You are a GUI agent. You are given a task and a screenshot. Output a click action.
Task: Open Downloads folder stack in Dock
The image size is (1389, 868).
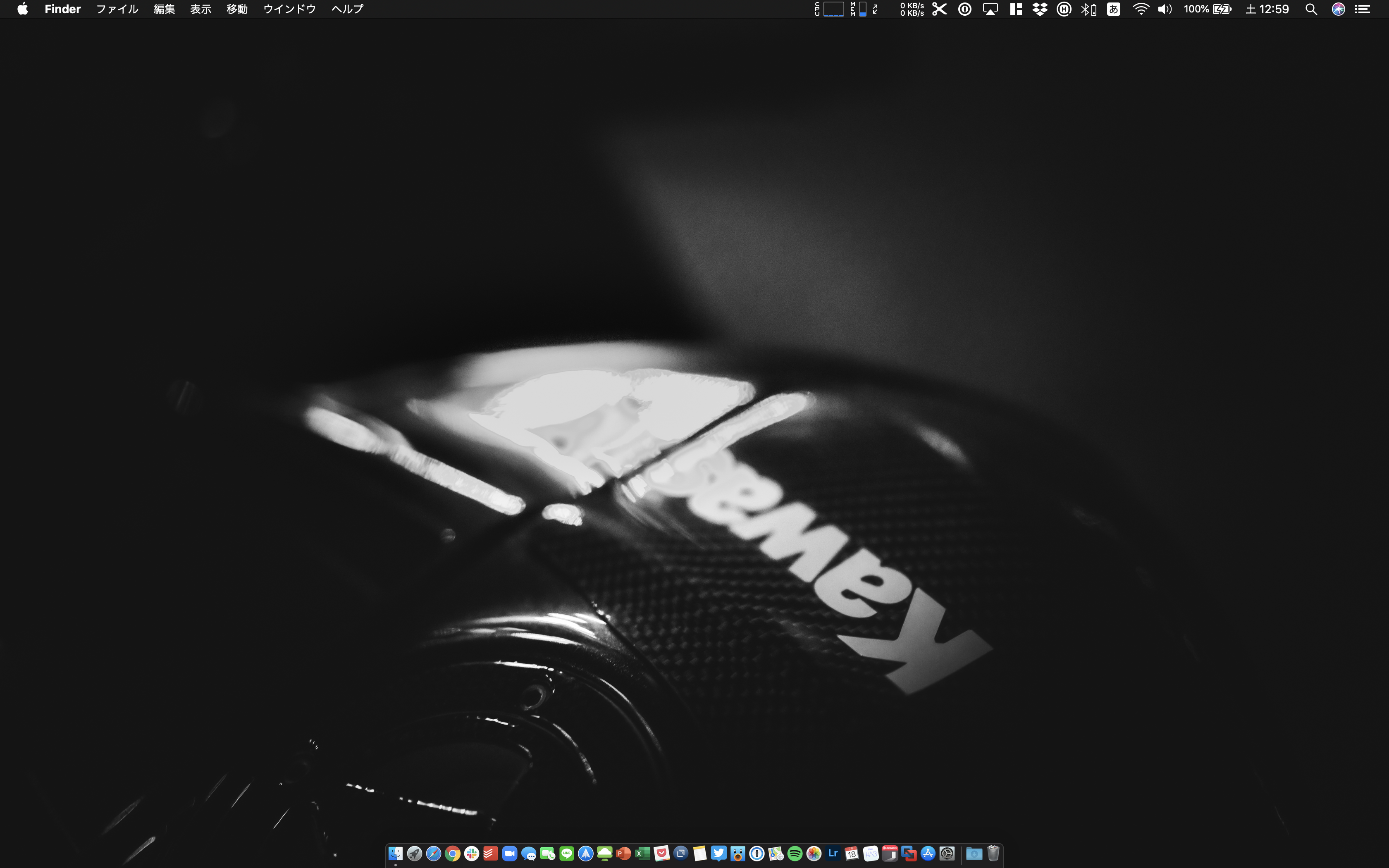pyautogui.click(x=974, y=854)
